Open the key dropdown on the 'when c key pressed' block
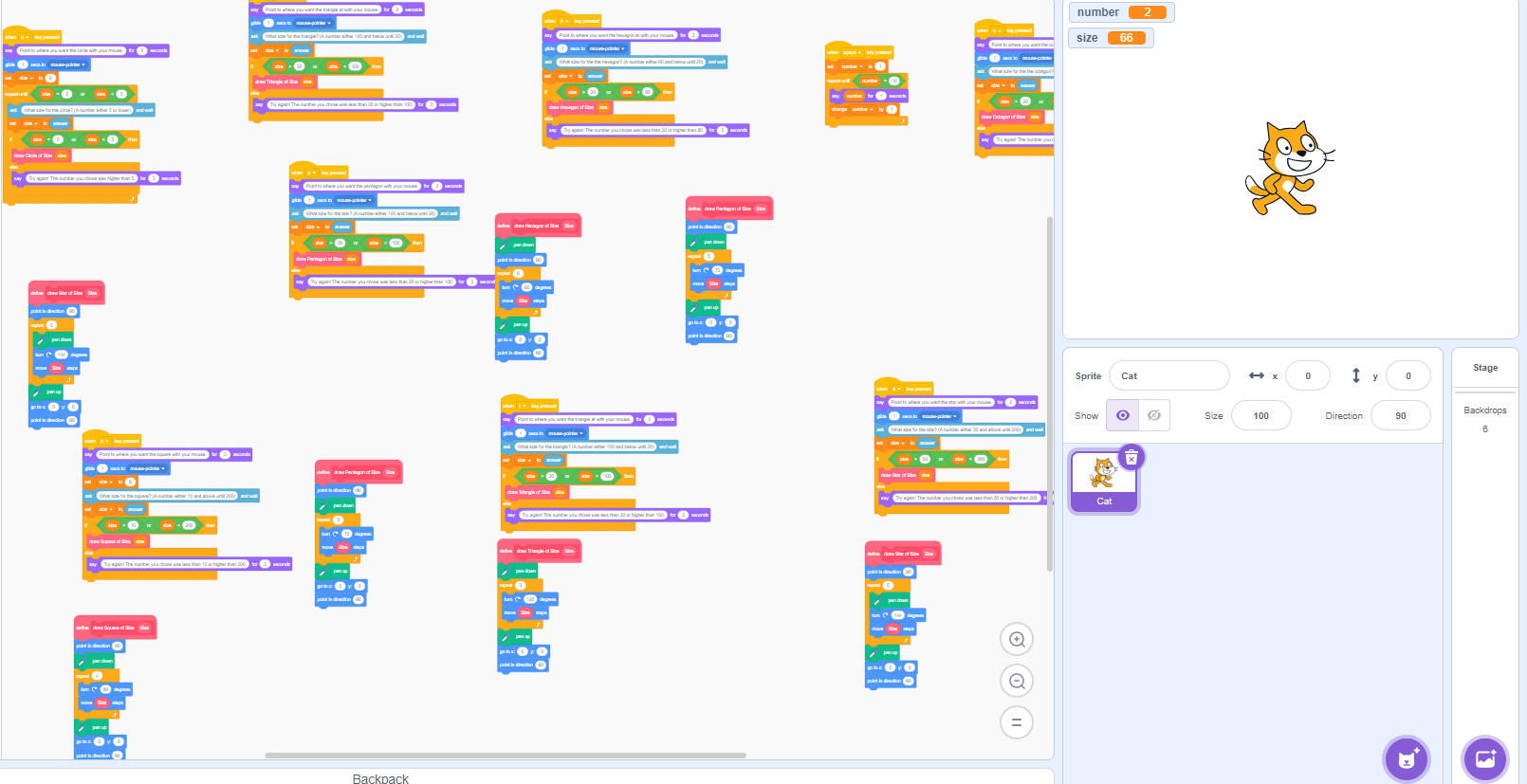This screenshot has height=784, width=1527. (26, 37)
